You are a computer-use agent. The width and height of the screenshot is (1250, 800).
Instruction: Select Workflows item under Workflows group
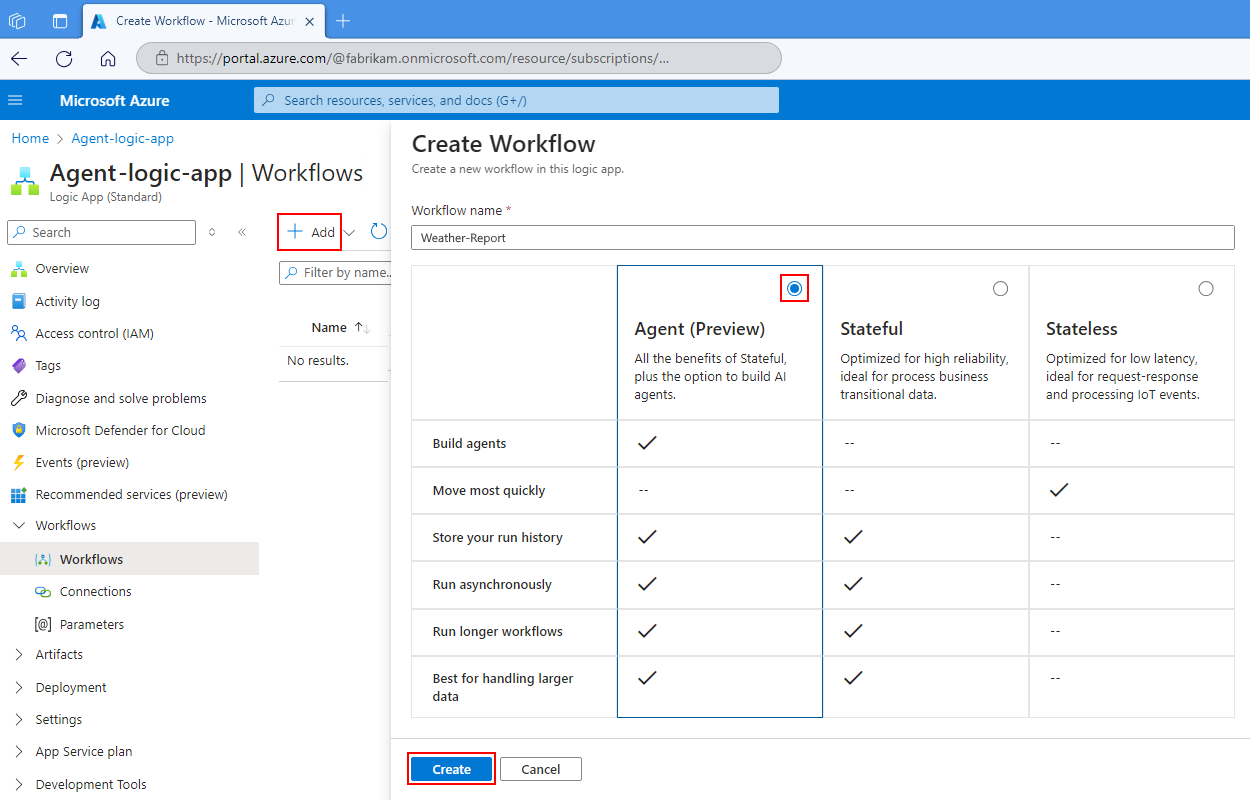pyautogui.click(x=129, y=559)
